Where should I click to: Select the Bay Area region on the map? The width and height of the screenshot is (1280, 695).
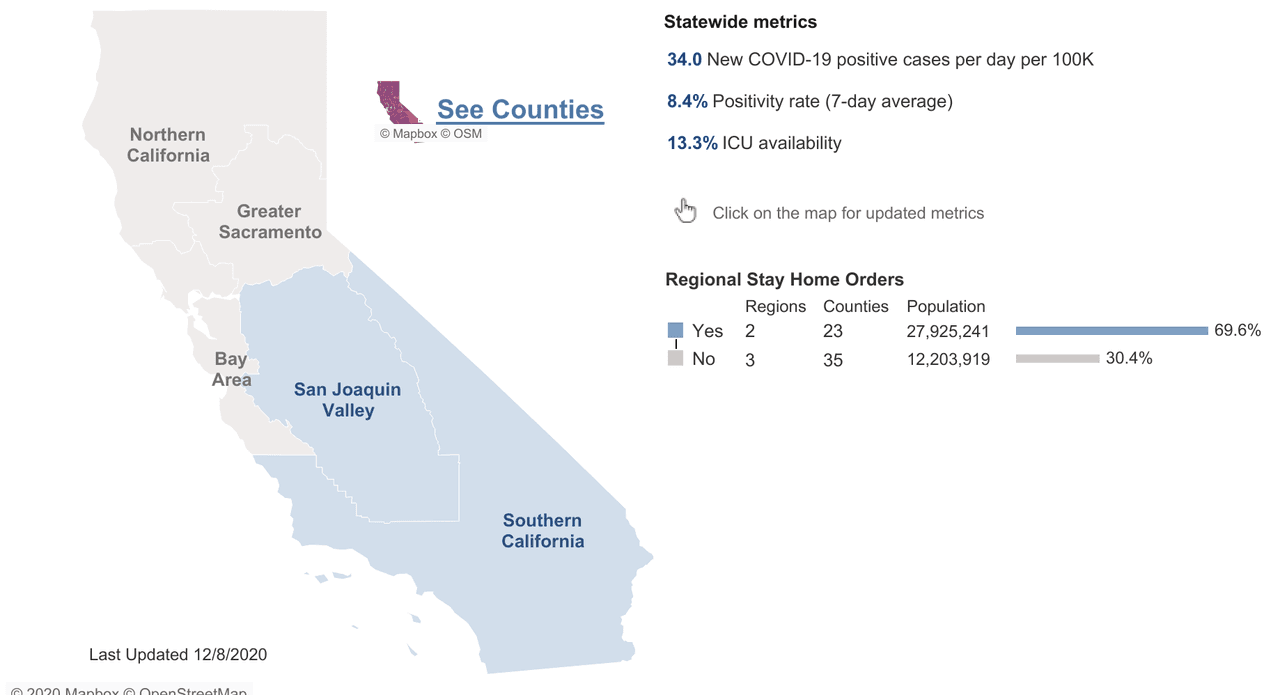[x=231, y=369]
